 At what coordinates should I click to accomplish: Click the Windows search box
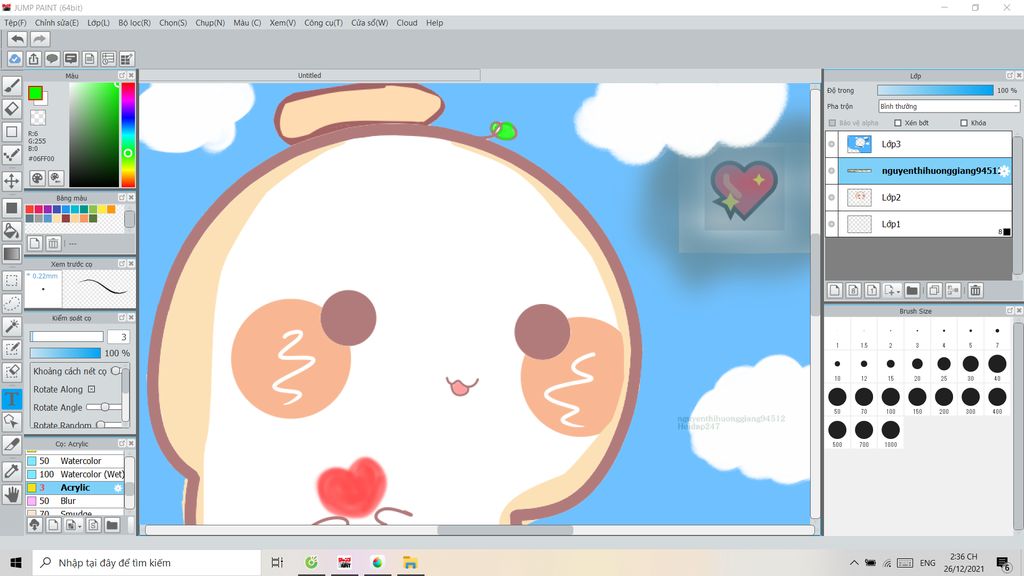pos(146,562)
